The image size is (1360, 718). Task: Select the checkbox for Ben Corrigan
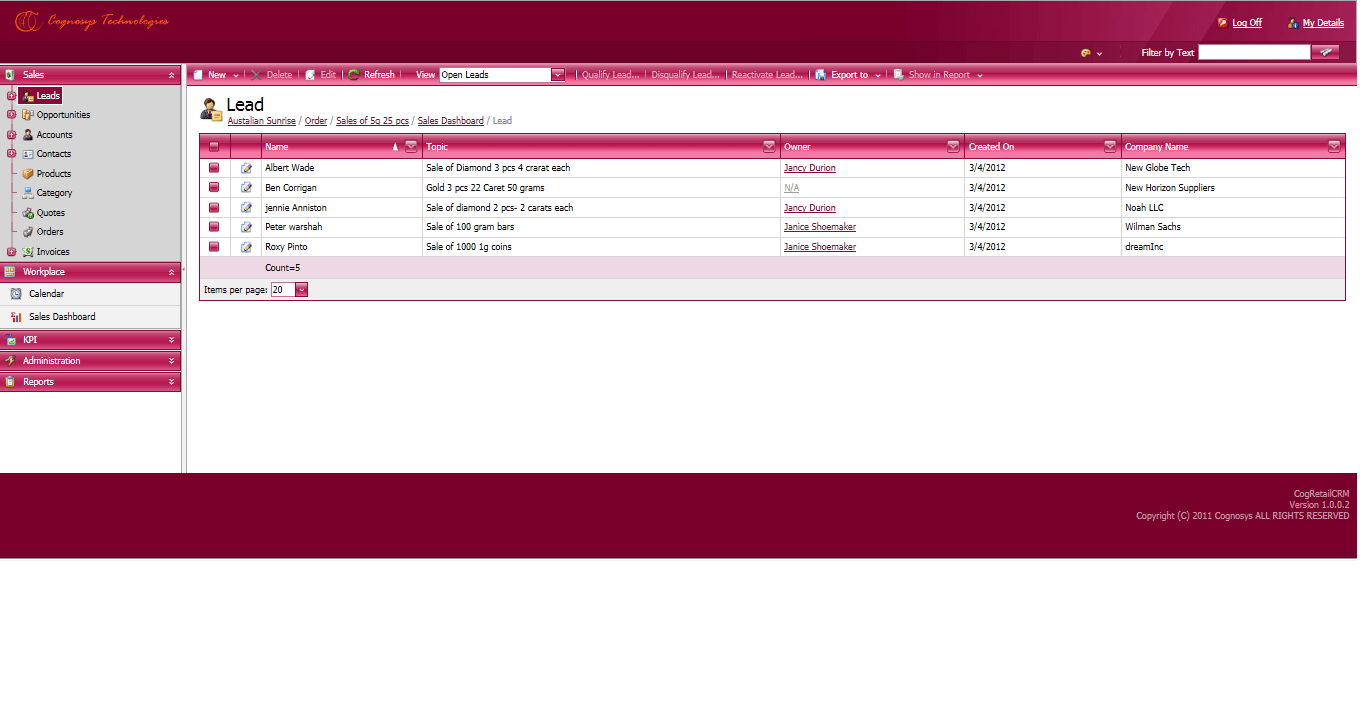click(x=214, y=188)
